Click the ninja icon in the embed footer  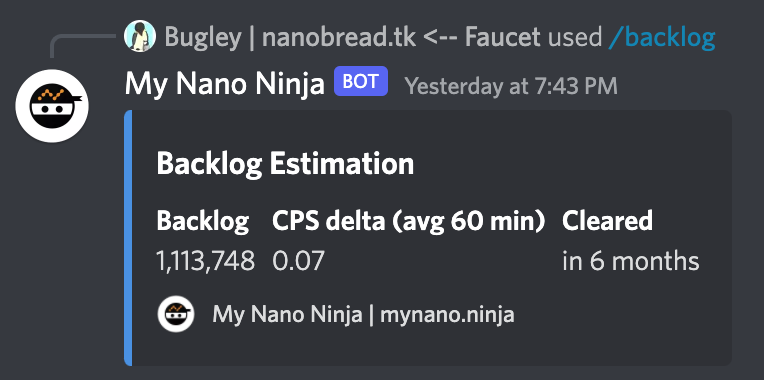(176, 314)
